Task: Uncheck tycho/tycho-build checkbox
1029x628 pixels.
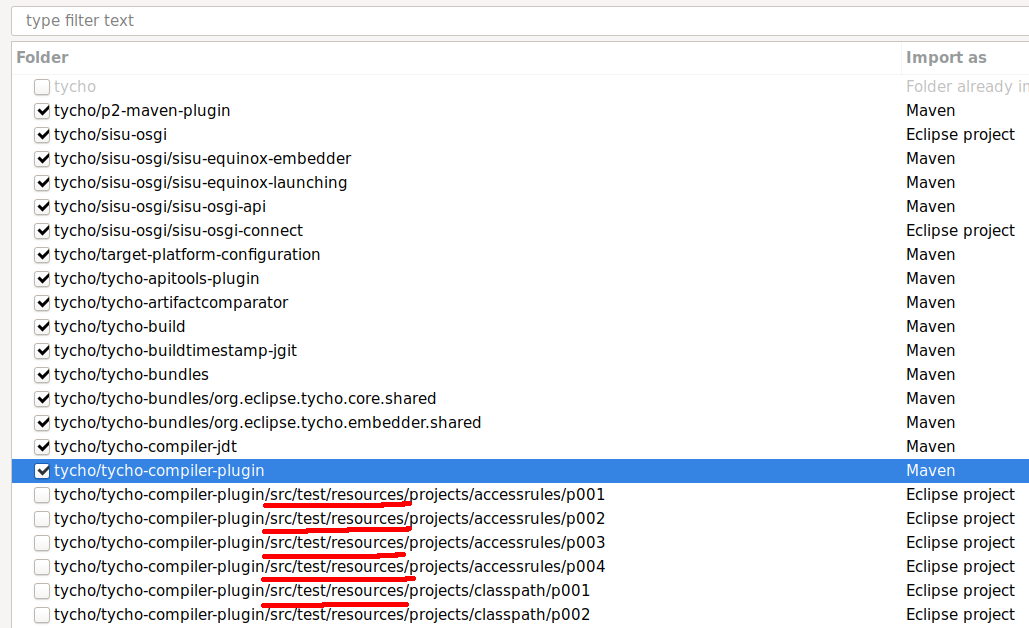Action: pos(42,327)
